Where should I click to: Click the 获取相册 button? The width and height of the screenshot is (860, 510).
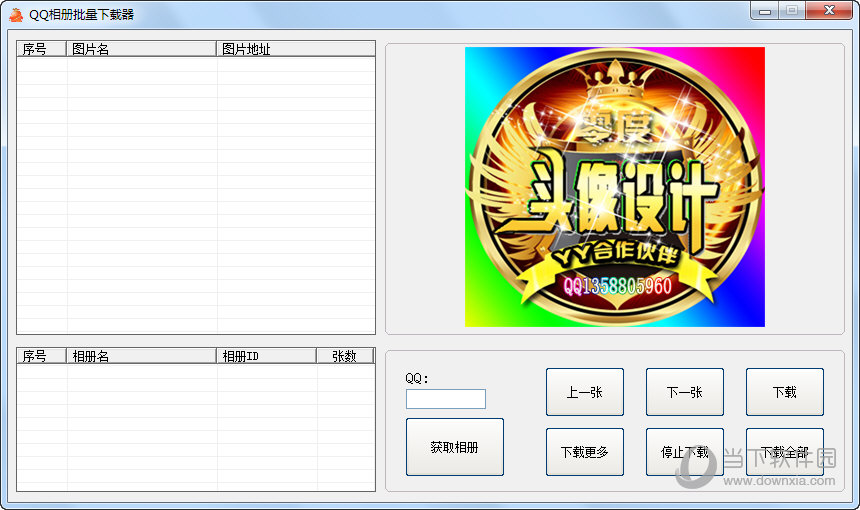pos(455,447)
